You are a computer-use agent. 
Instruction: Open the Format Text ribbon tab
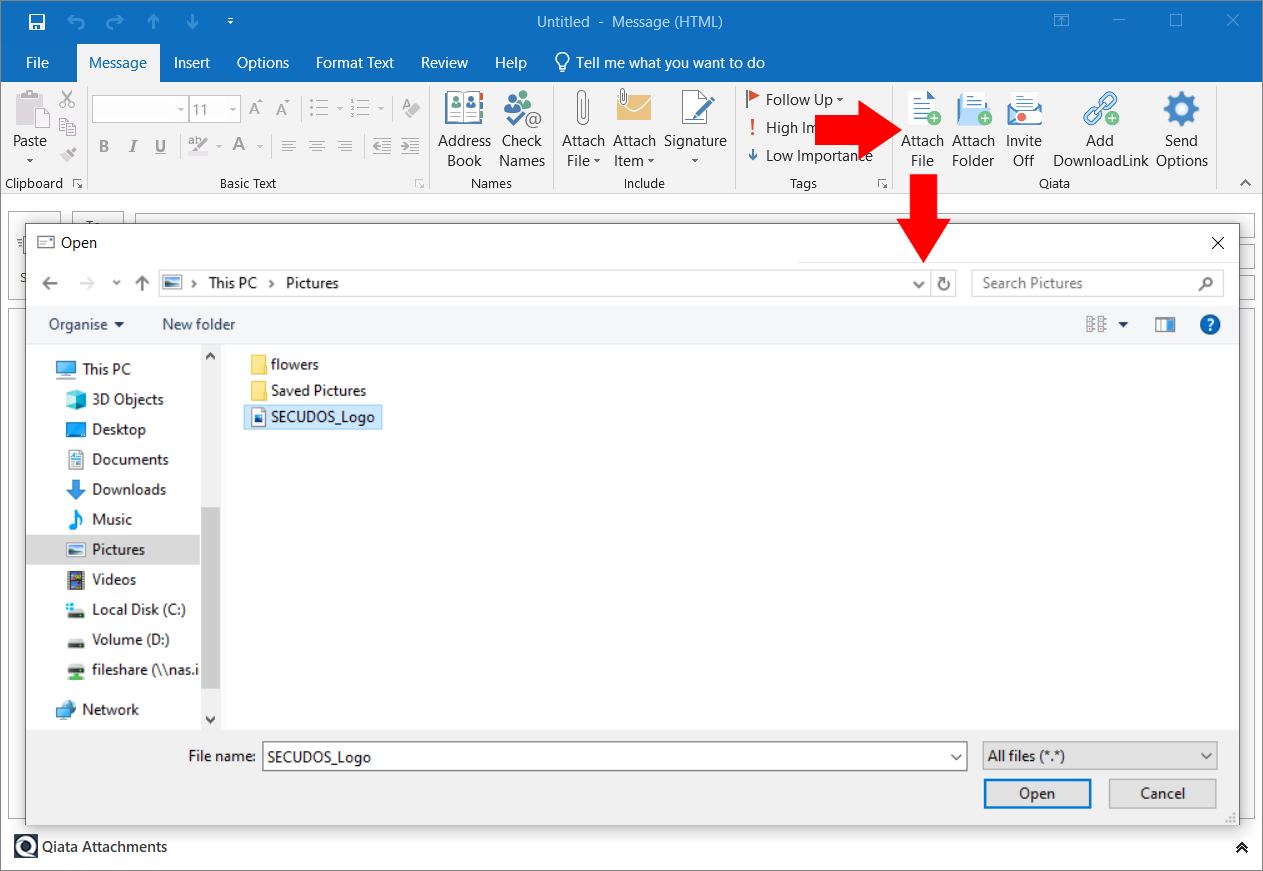click(x=354, y=62)
